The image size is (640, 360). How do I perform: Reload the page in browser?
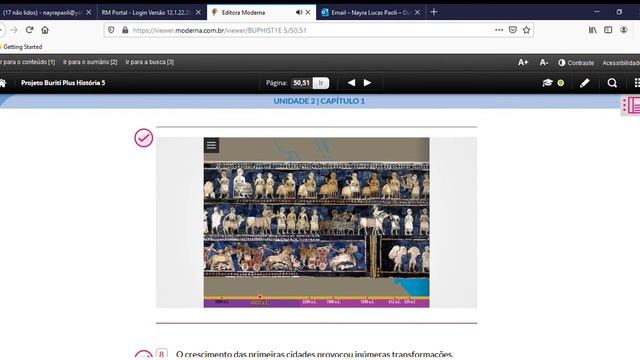click(29, 30)
